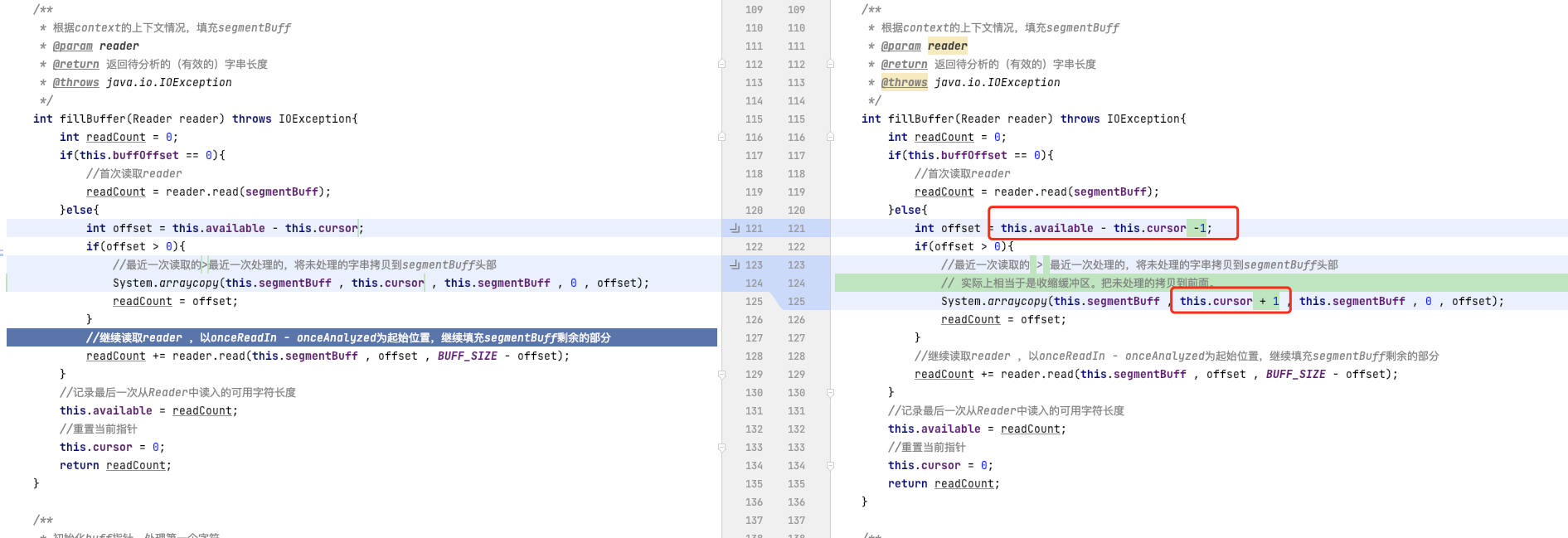This screenshot has width=1568, height=538.
Task: Click 'reader.read(segmentBuff);' in right pane
Action: pos(1077,191)
